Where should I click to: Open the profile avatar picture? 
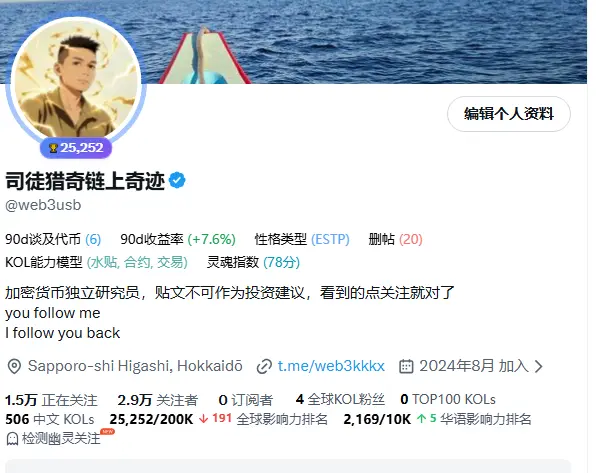[x=76, y=80]
